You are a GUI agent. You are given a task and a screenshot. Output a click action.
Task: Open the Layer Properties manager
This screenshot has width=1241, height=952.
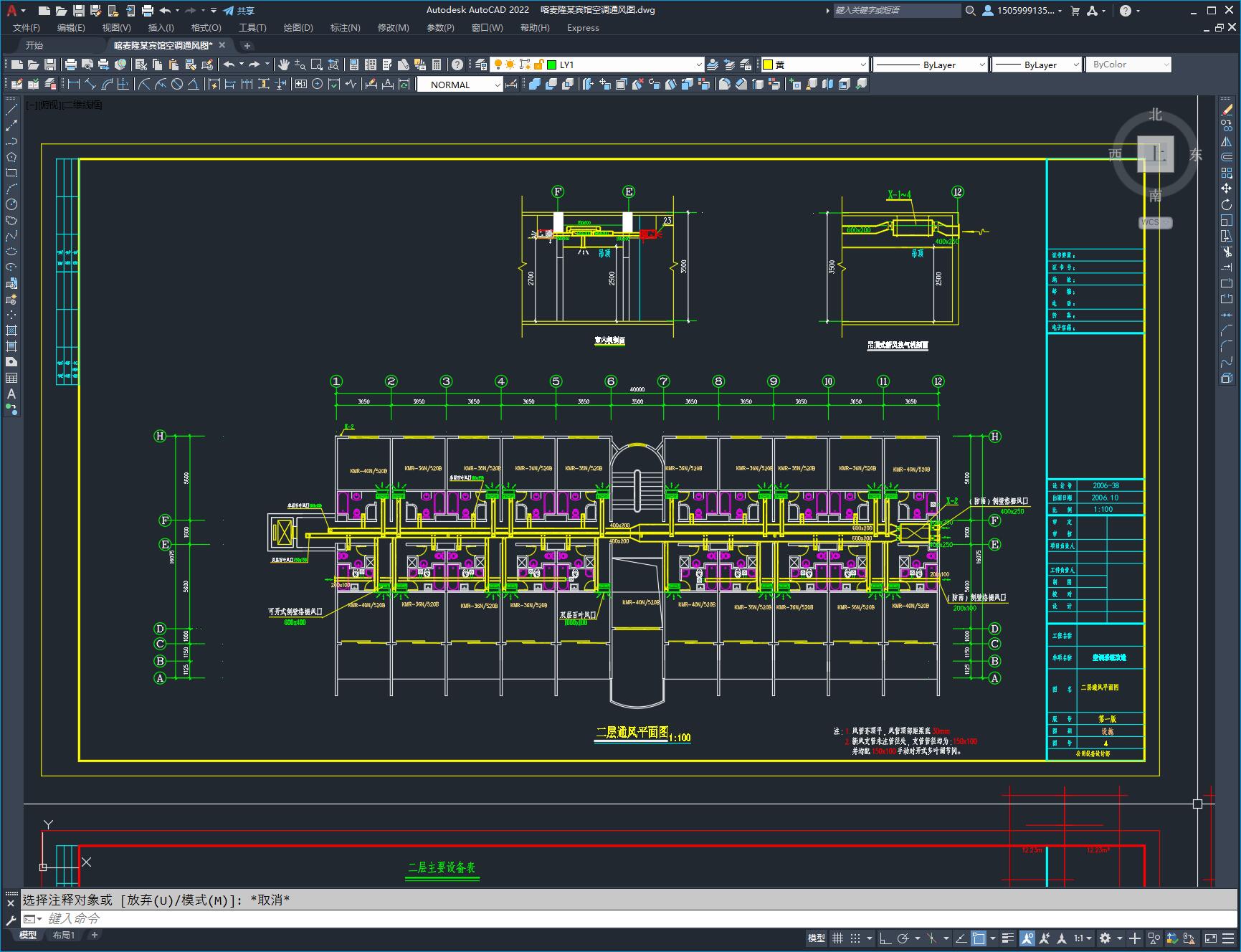pyautogui.click(x=481, y=65)
